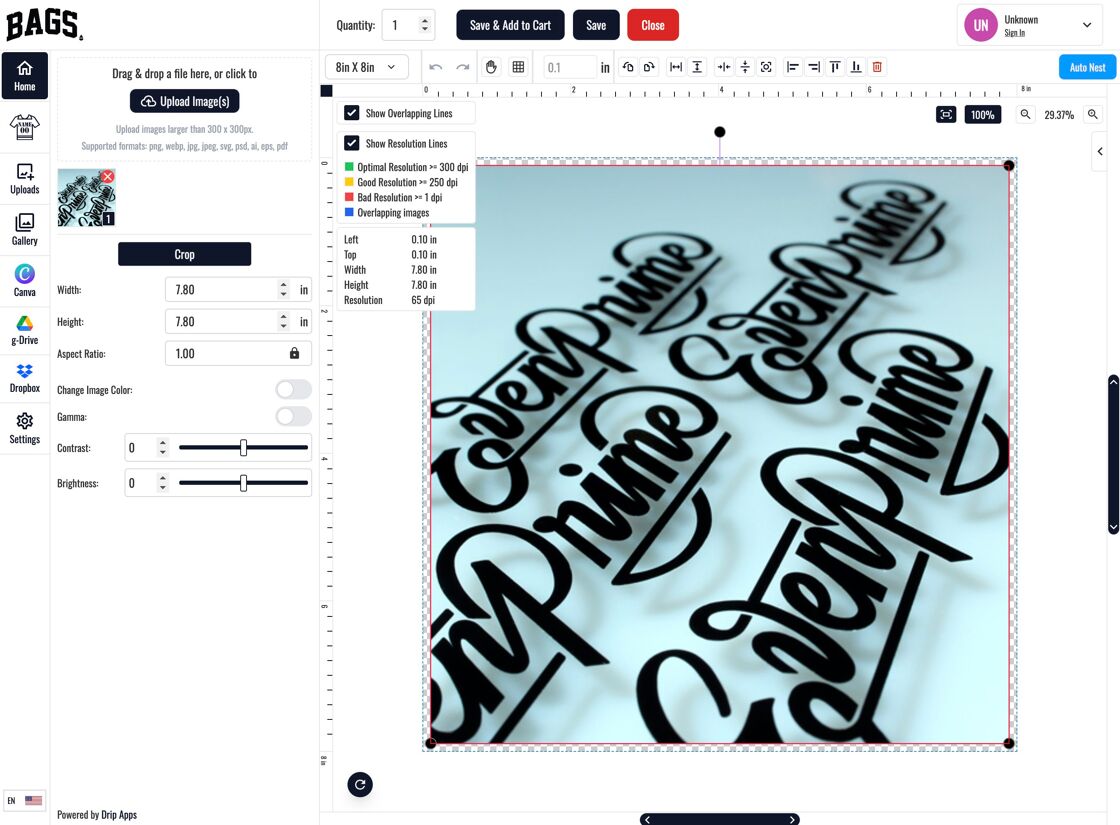The width and height of the screenshot is (1120, 825).
Task: Click the rotation handle above the image
Action: click(720, 132)
